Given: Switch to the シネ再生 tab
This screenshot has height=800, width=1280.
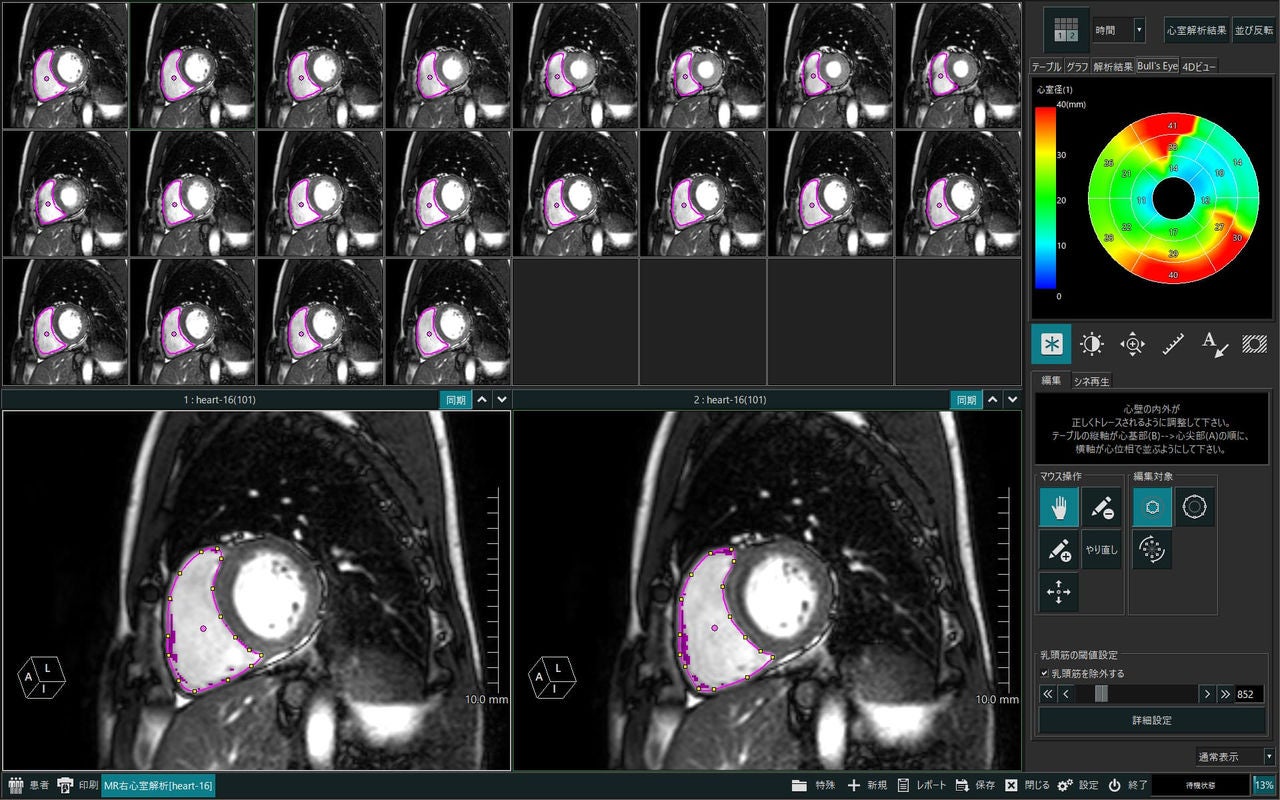Looking at the screenshot, I should click(x=1091, y=381).
